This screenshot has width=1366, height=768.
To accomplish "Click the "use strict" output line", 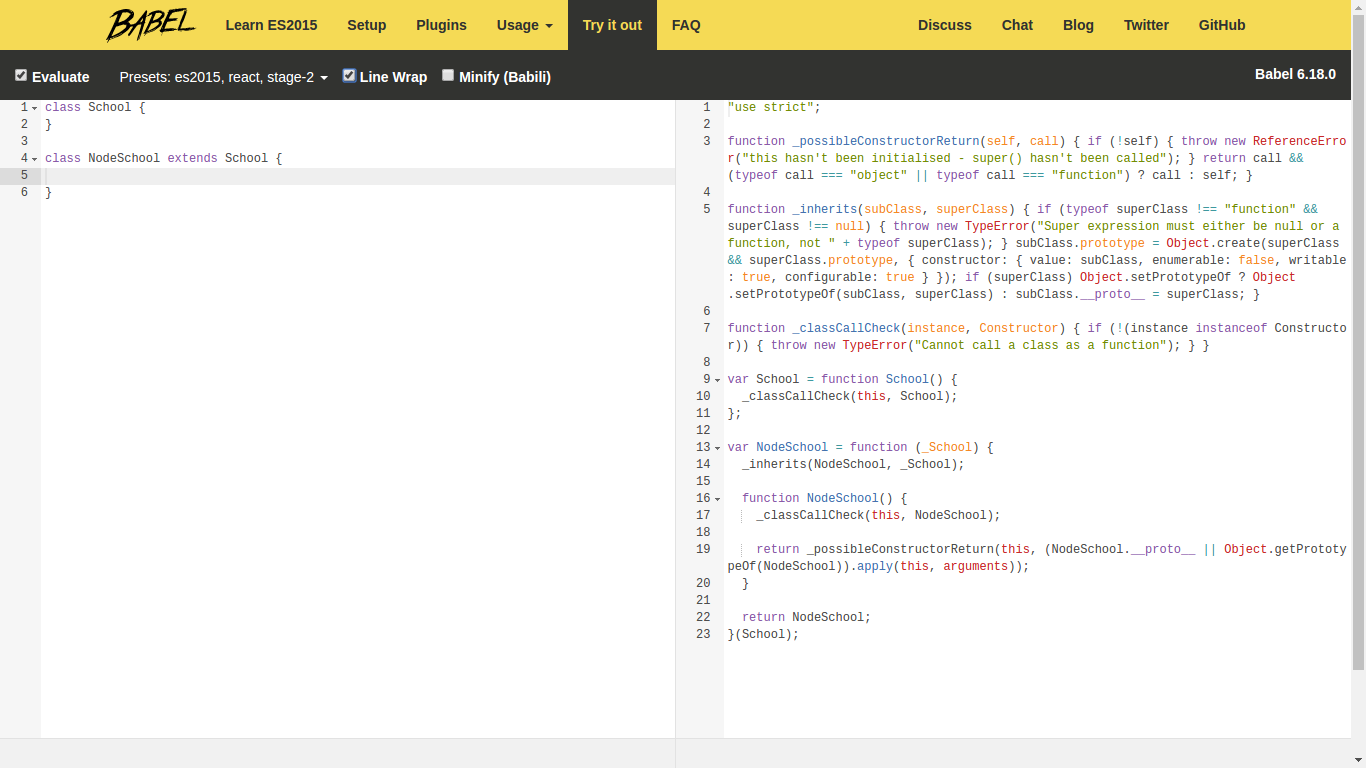I will (774, 107).
